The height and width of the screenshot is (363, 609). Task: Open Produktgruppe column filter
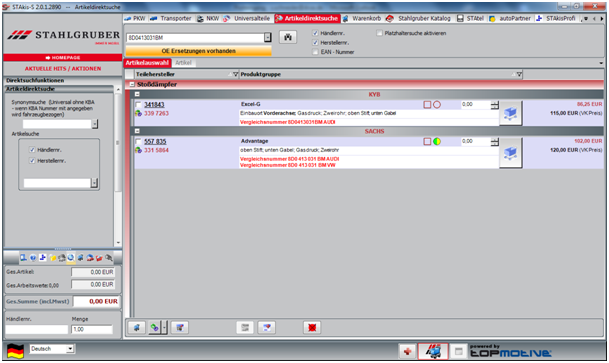click(519, 74)
